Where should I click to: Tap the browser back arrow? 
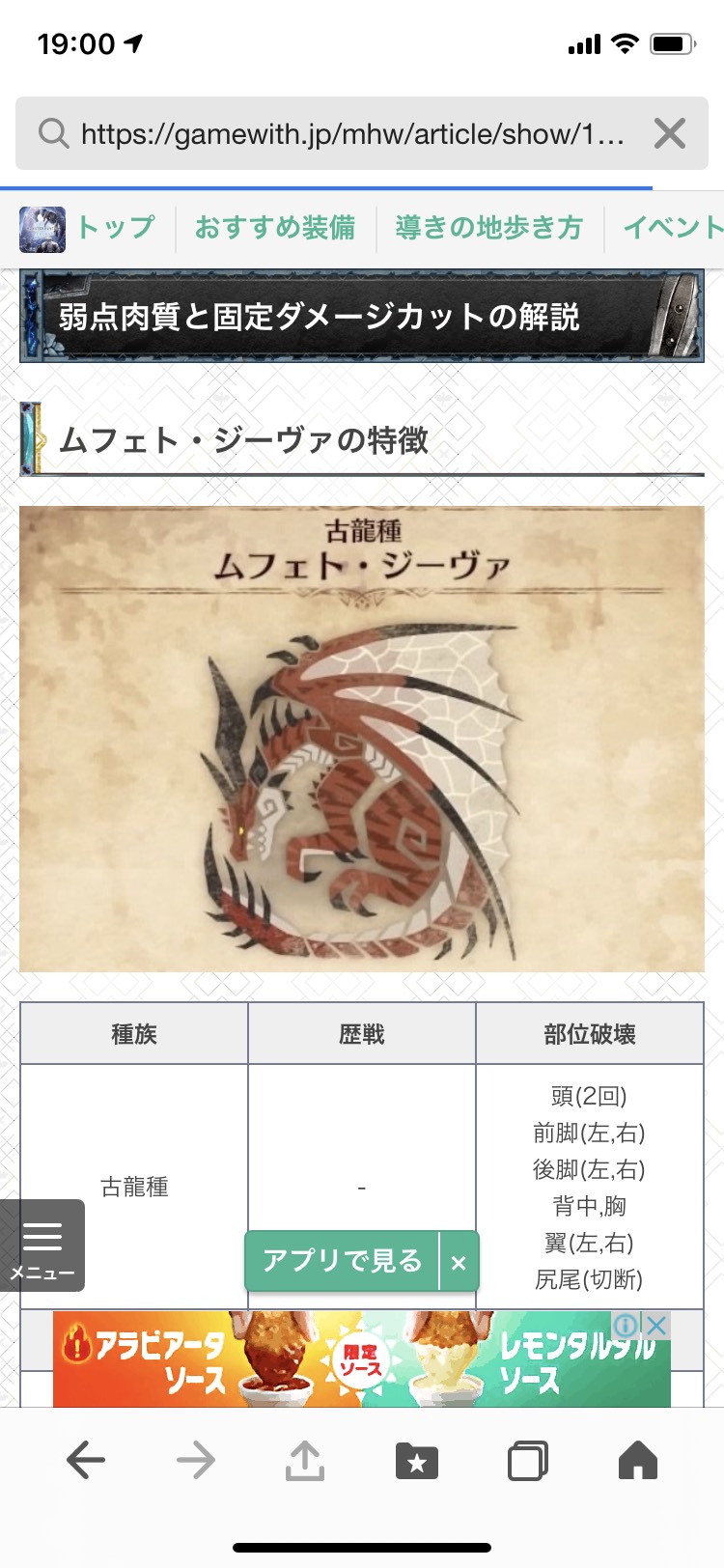[x=86, y=1460]
